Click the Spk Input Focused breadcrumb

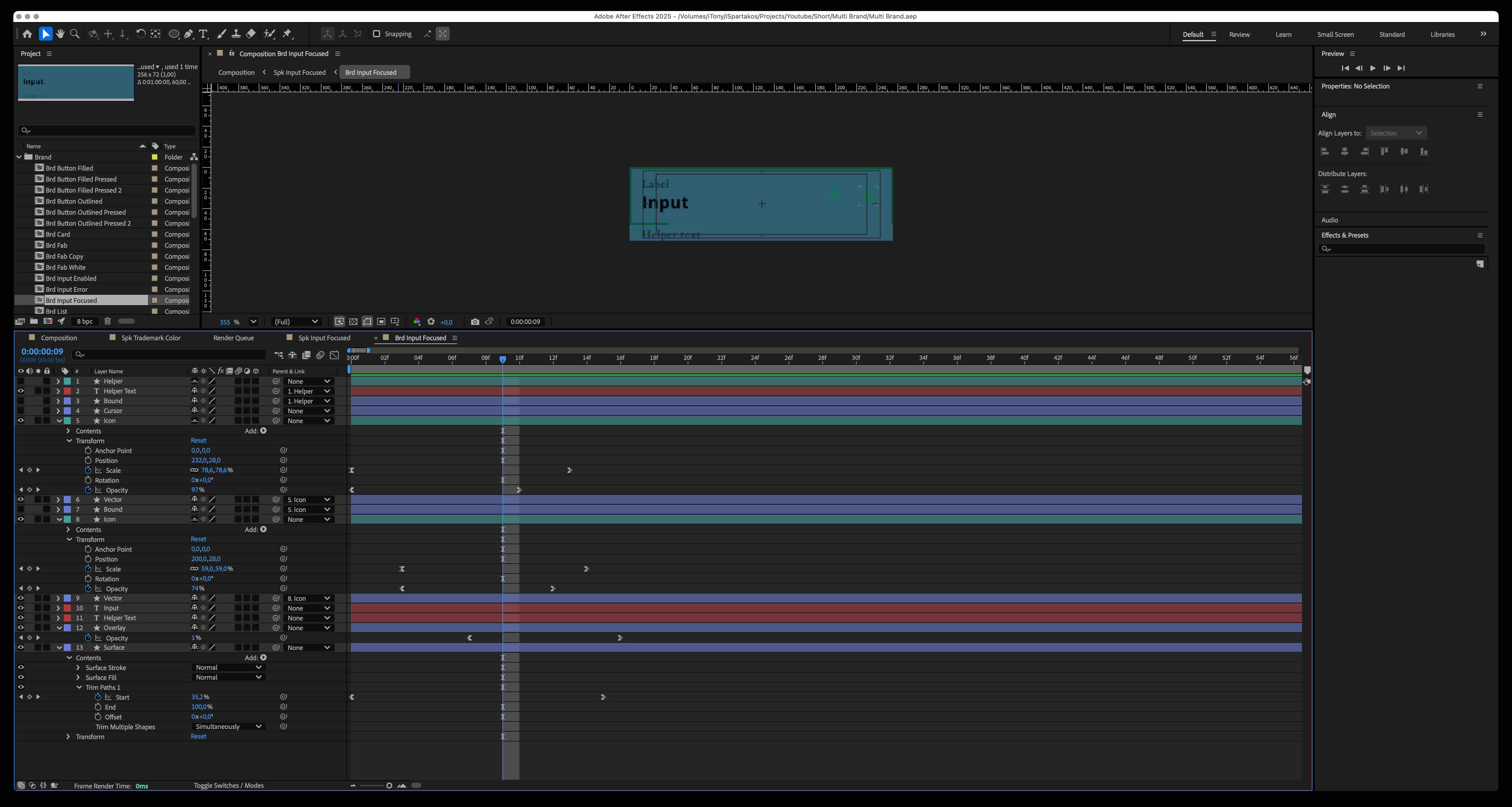299,73
